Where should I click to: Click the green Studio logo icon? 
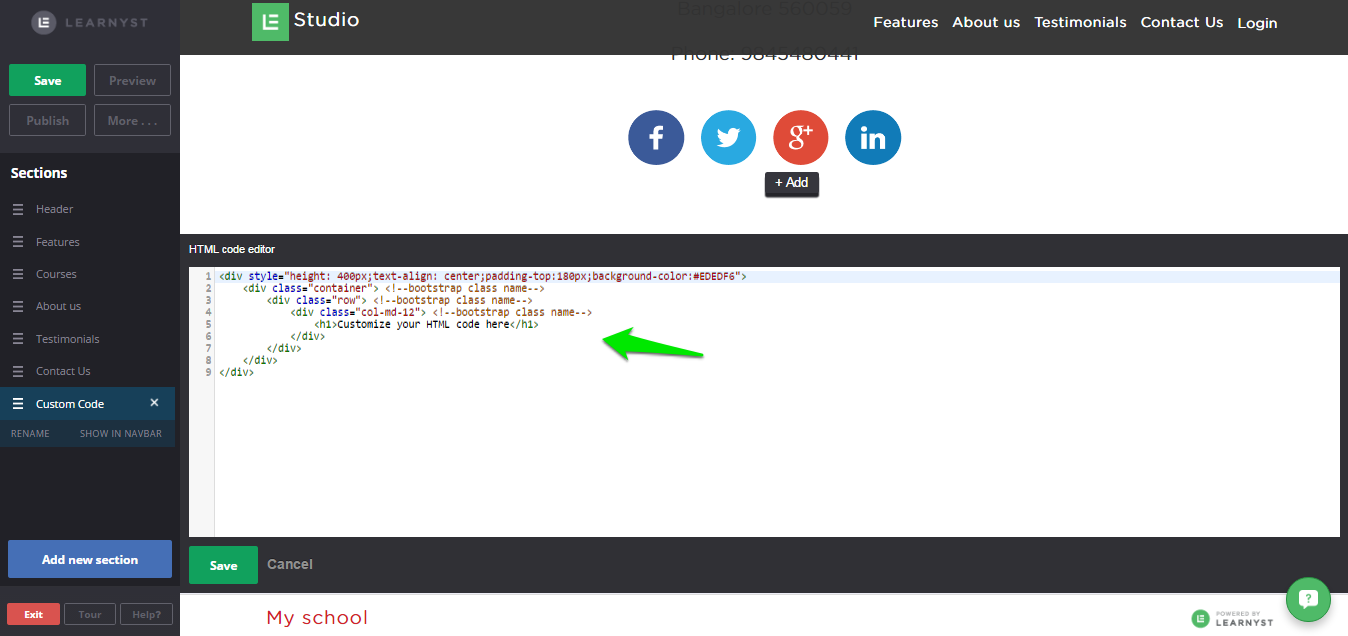pyautogui.click(x=270, y=22)
